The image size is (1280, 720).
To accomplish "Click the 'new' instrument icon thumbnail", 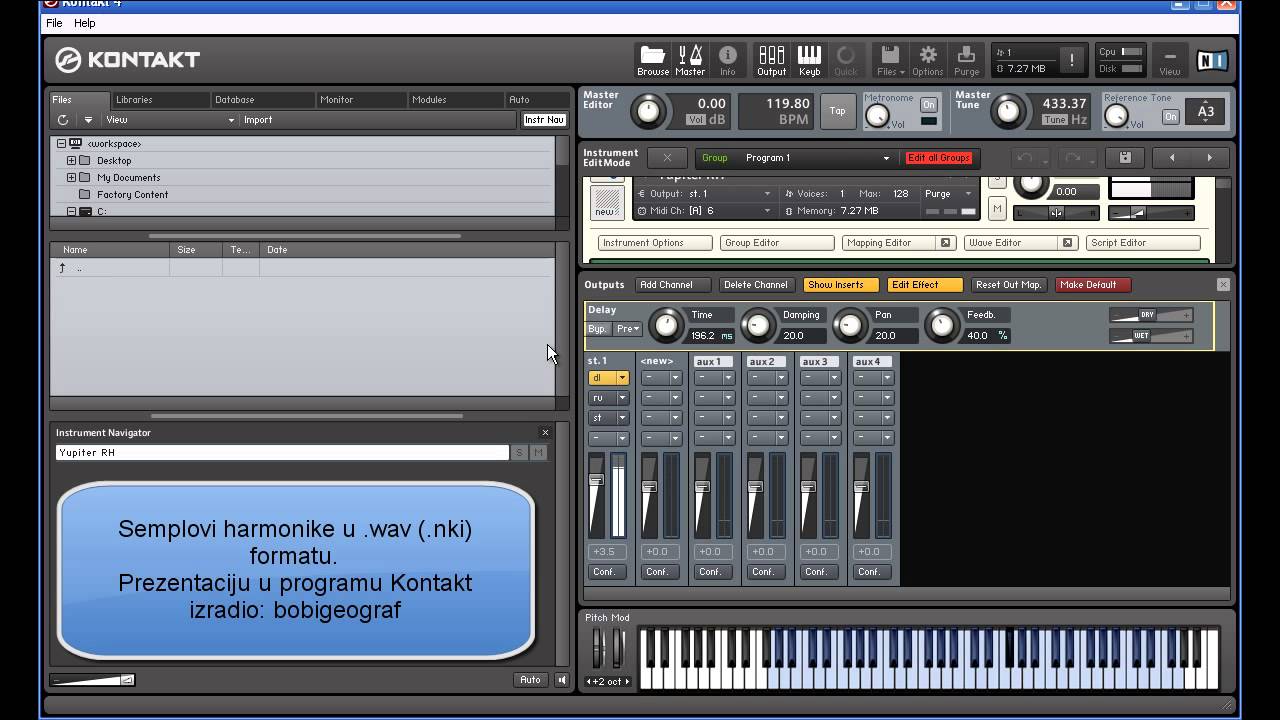I will [605, 202].
